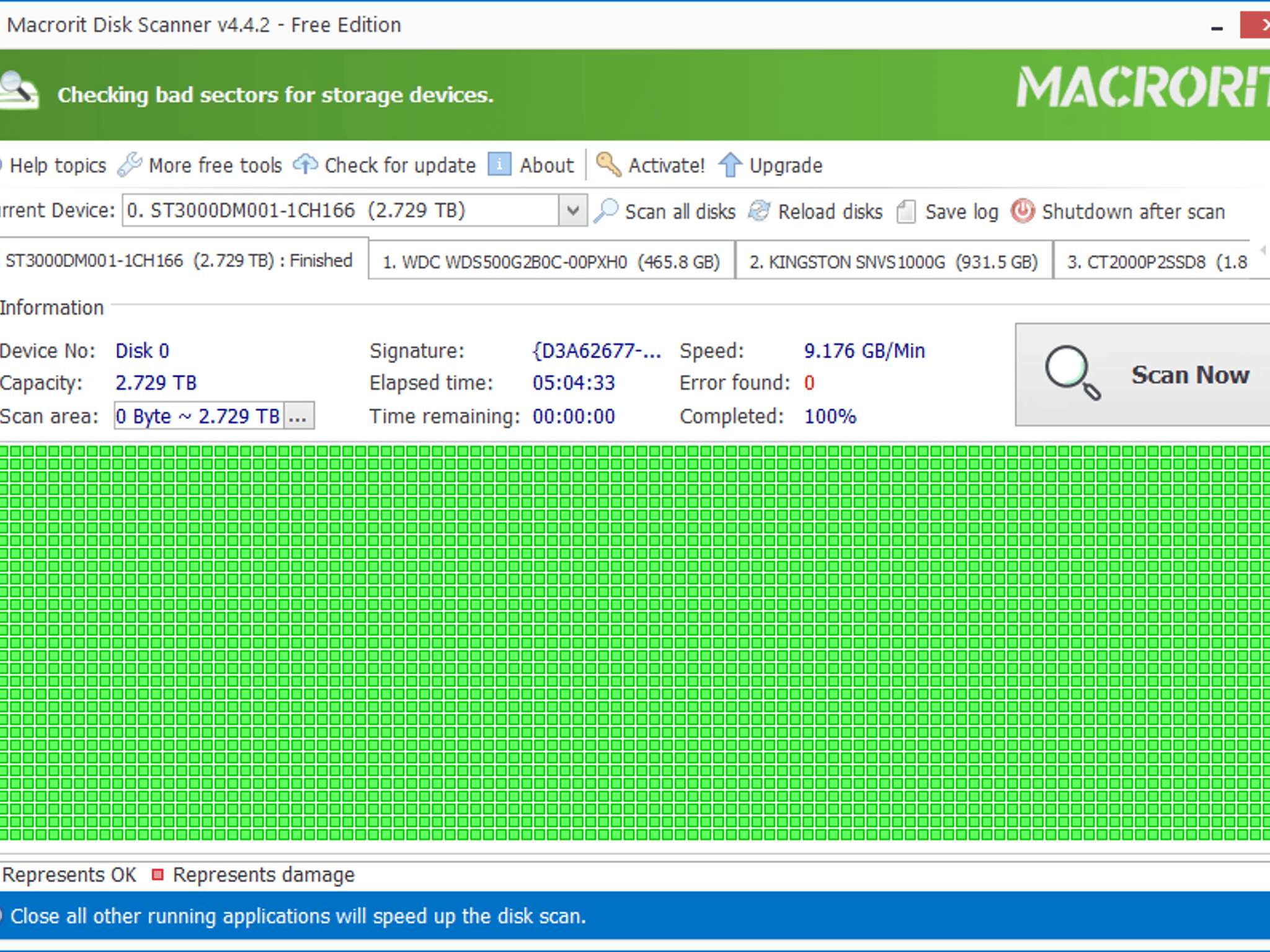Image resolution: width=1270 pixels, height=952 pixels.
Task: Switch to KINGSTON SNVS1000G tab
Action: click(x=894, y=262)
